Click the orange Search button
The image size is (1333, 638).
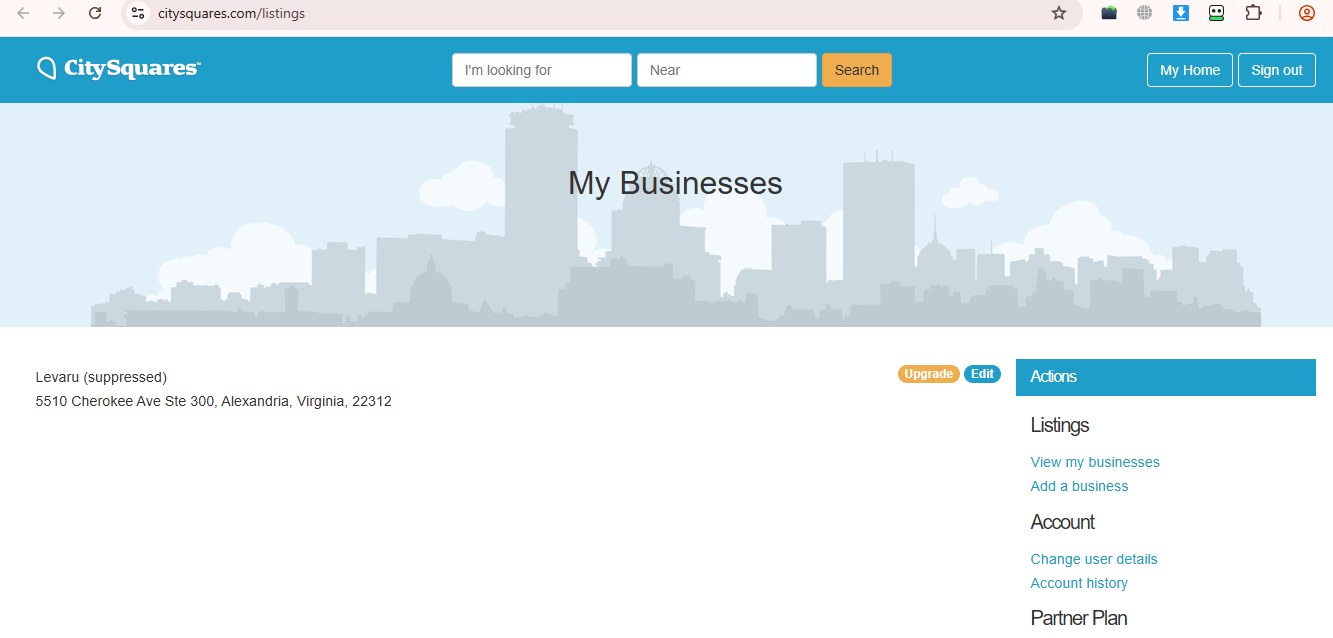[x=857, y=70]
